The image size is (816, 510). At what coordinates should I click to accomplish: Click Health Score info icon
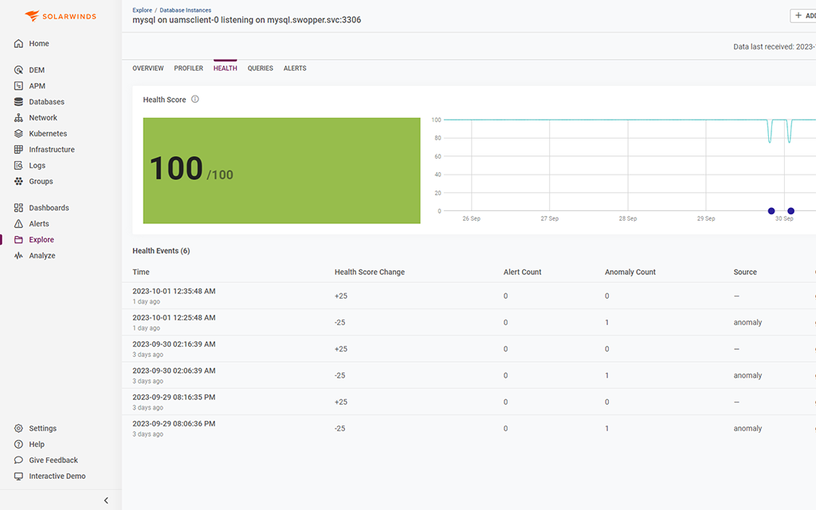195,99
